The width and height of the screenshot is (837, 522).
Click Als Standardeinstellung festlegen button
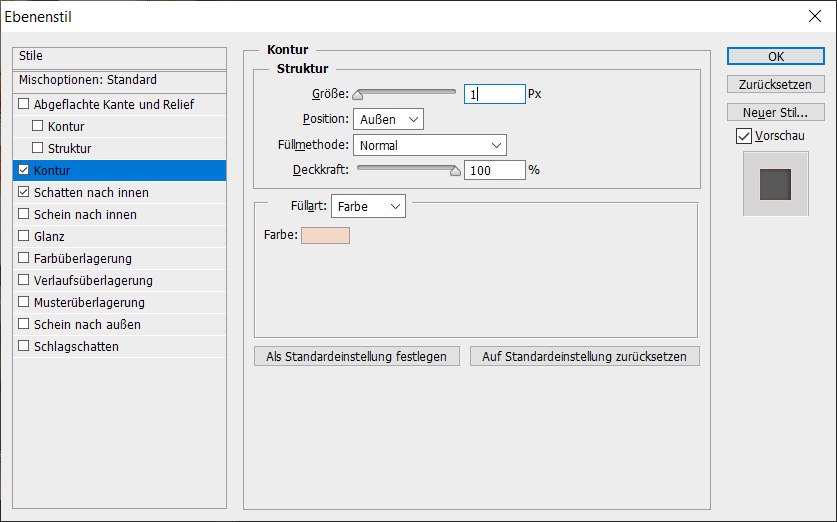[357, 357]
